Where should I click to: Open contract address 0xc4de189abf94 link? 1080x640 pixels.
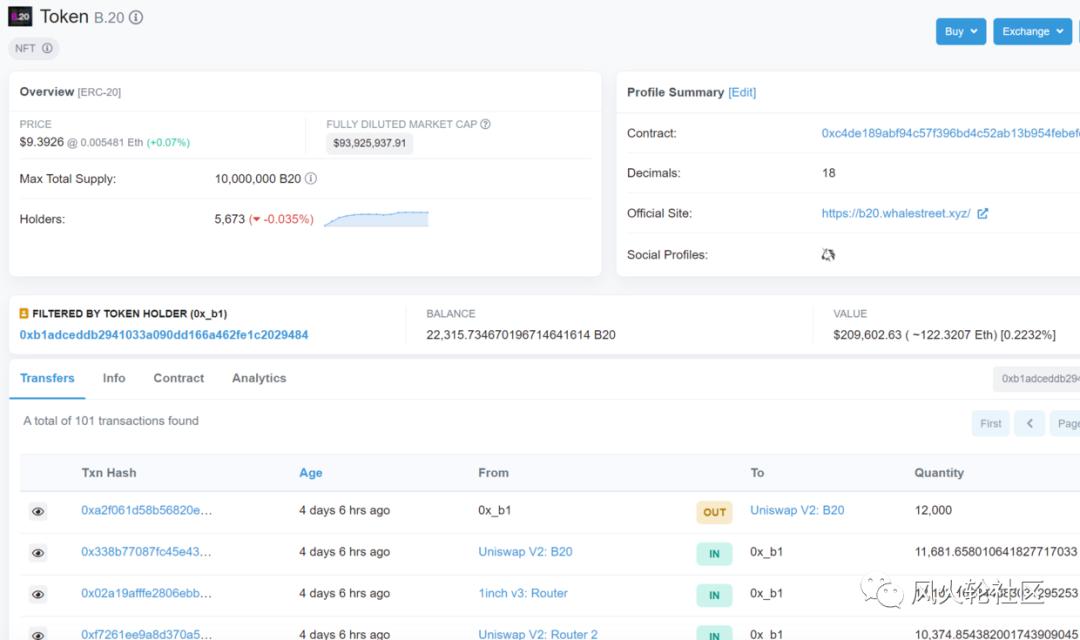point(951,133)
